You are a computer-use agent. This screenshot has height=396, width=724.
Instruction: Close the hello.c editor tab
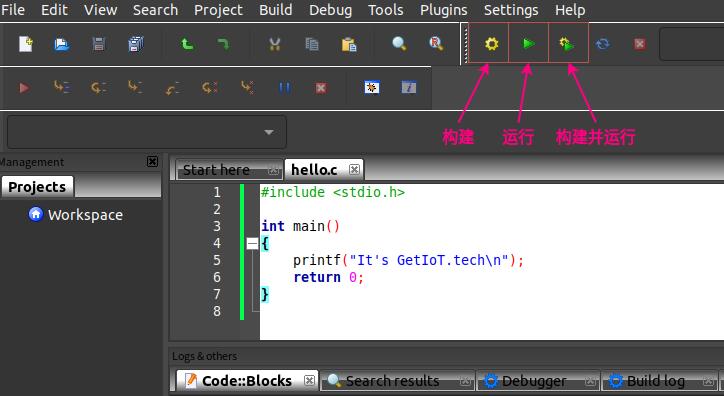(x=354, y=169)
